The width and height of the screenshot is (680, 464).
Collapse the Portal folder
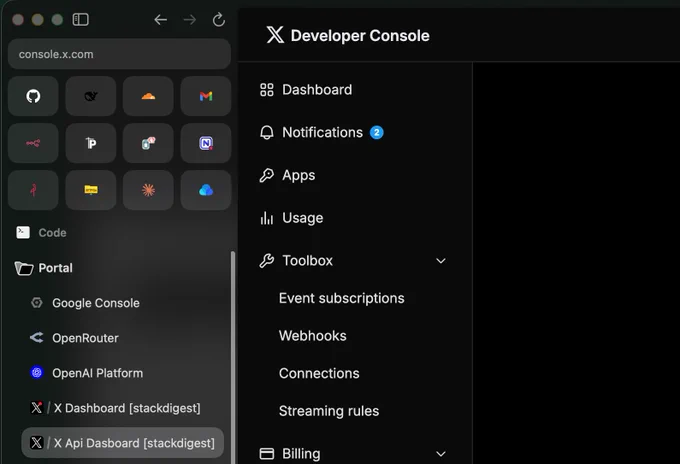pyautogui.click(x=43, y=268)
